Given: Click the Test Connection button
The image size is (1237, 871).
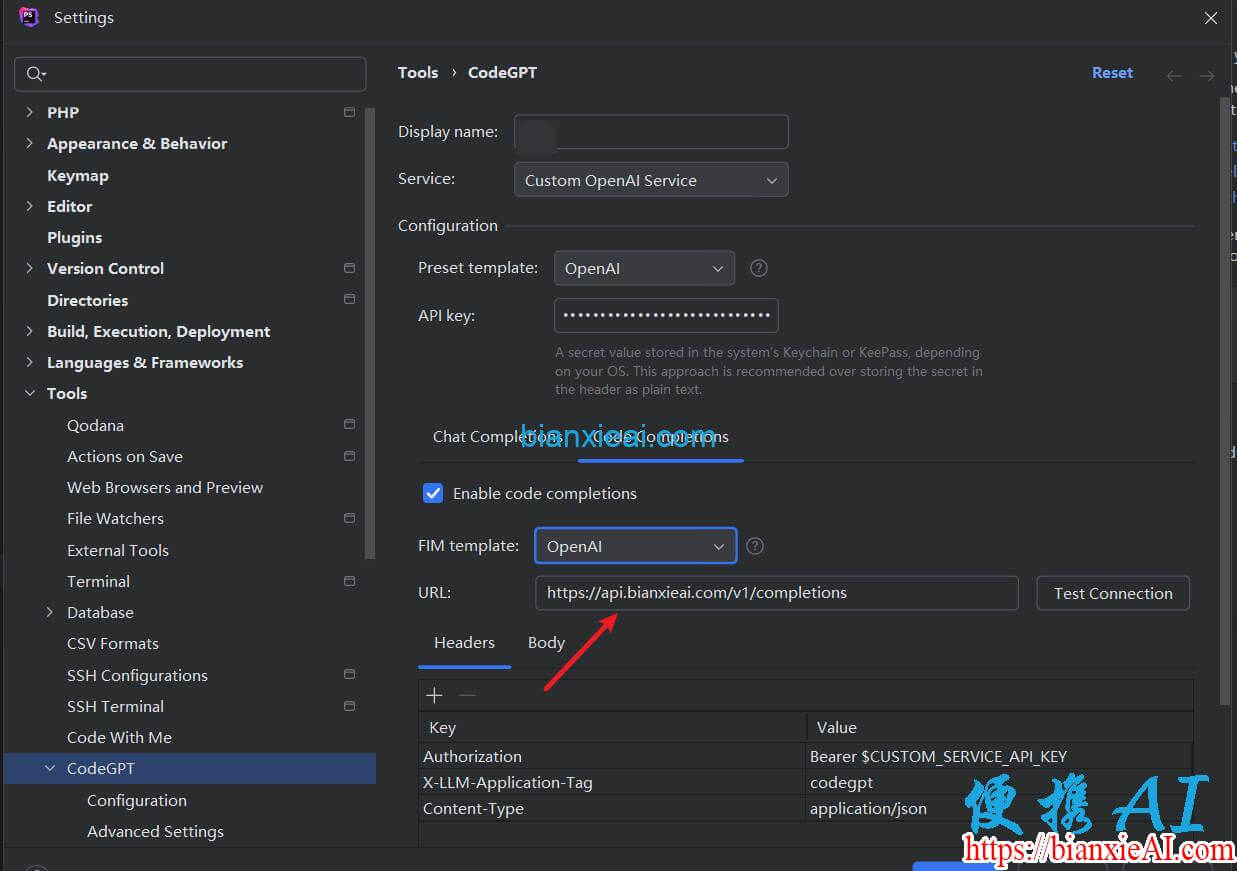Looking at the screenshot, I should (x=1112, y=592).
